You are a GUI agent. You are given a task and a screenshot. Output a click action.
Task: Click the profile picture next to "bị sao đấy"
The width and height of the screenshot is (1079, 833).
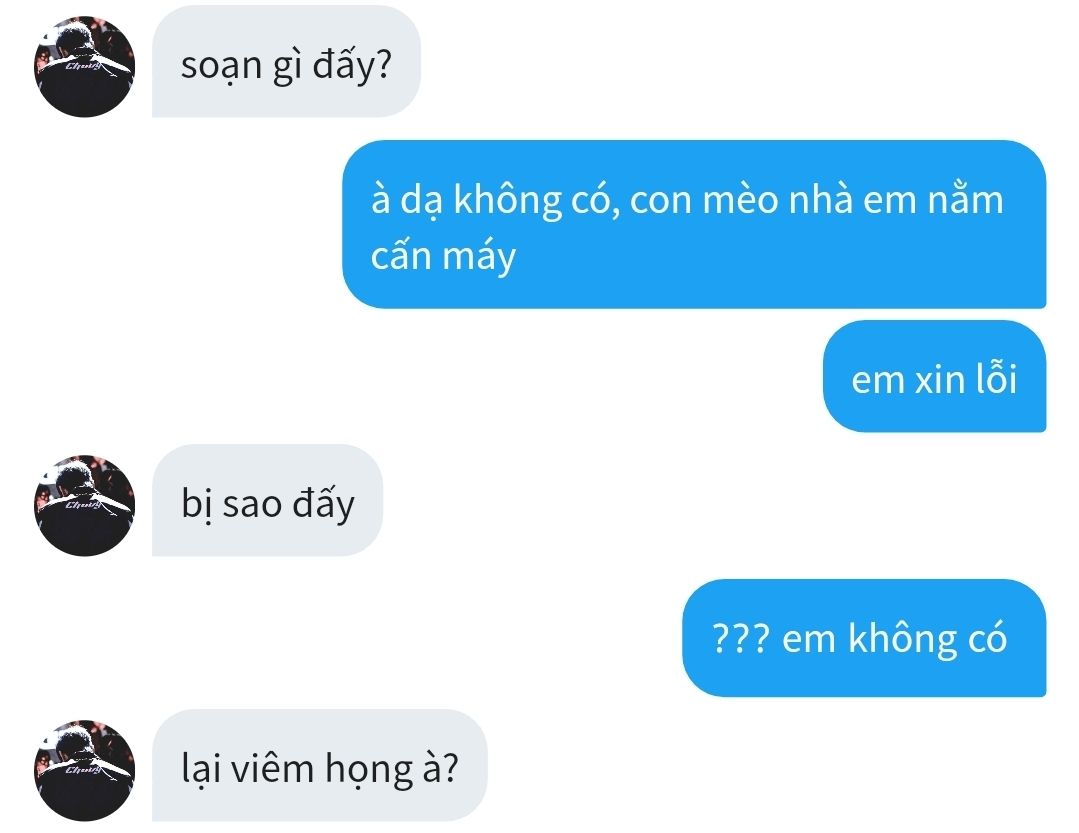pyautogui.click(x=85, y=506)
